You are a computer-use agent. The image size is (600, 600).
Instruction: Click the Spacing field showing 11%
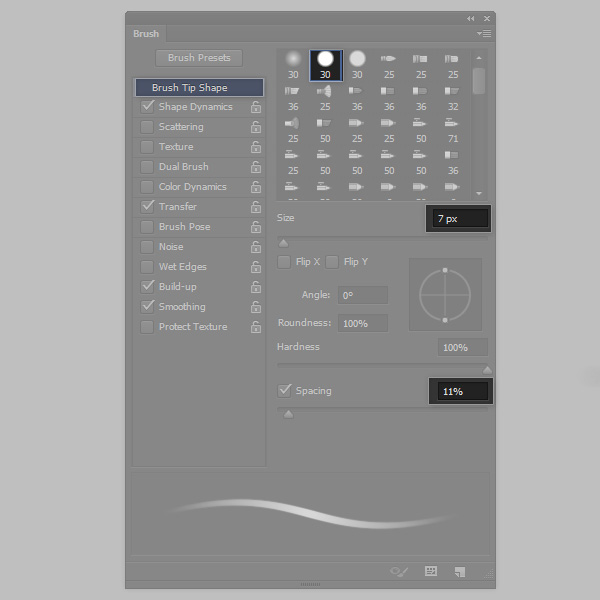pos(462,391)
